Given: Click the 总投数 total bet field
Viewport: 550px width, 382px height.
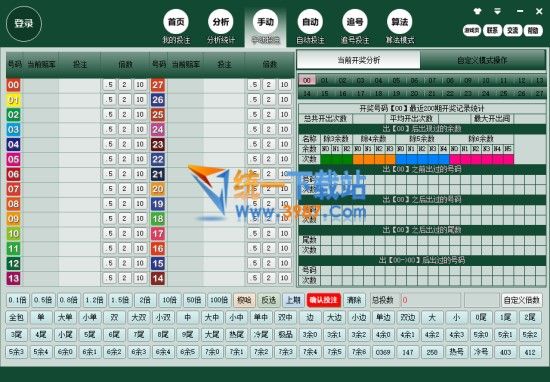Looking at the screenshot, I should [431, 300].
